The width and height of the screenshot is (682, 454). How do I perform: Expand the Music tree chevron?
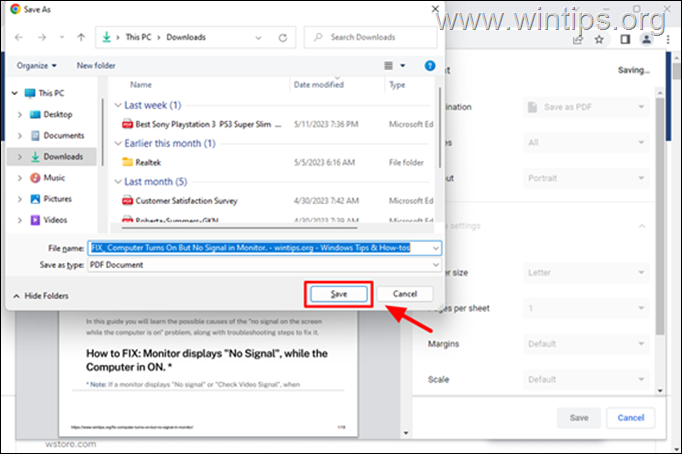pos(20,178)
